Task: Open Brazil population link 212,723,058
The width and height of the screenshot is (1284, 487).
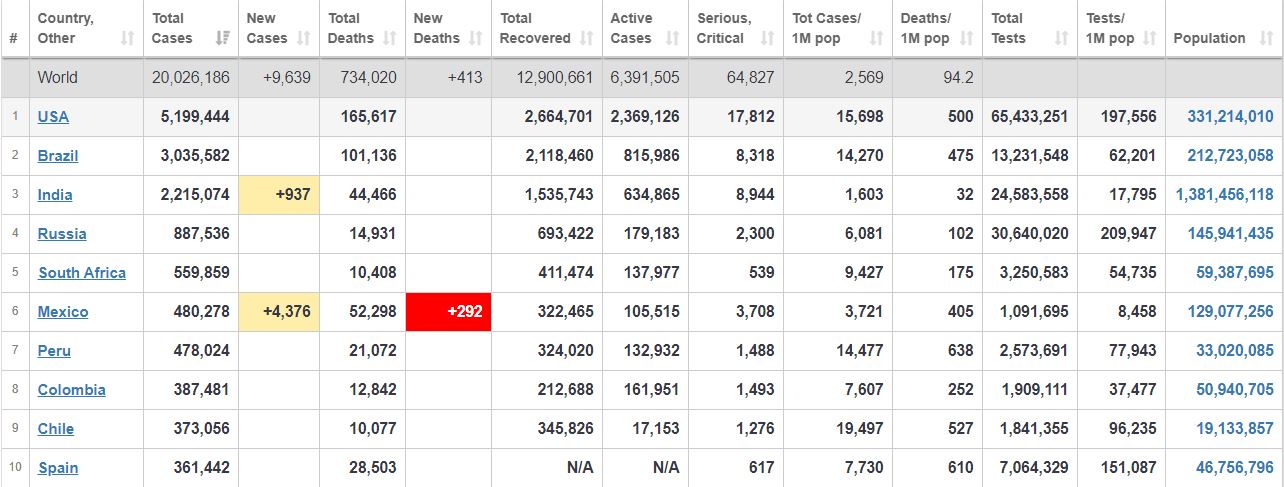Action: (x=1230, y=155)
